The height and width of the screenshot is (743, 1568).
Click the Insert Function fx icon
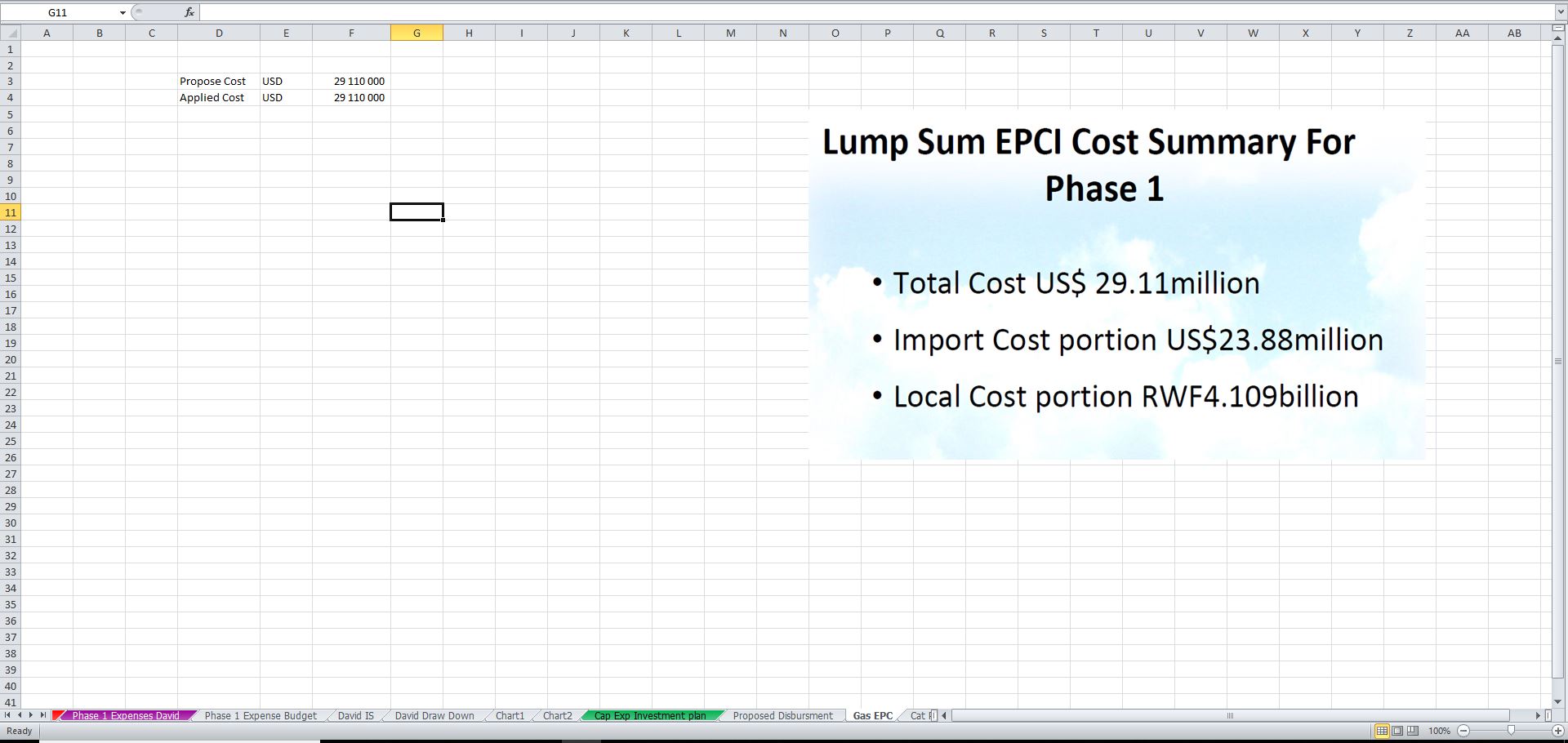189,12
